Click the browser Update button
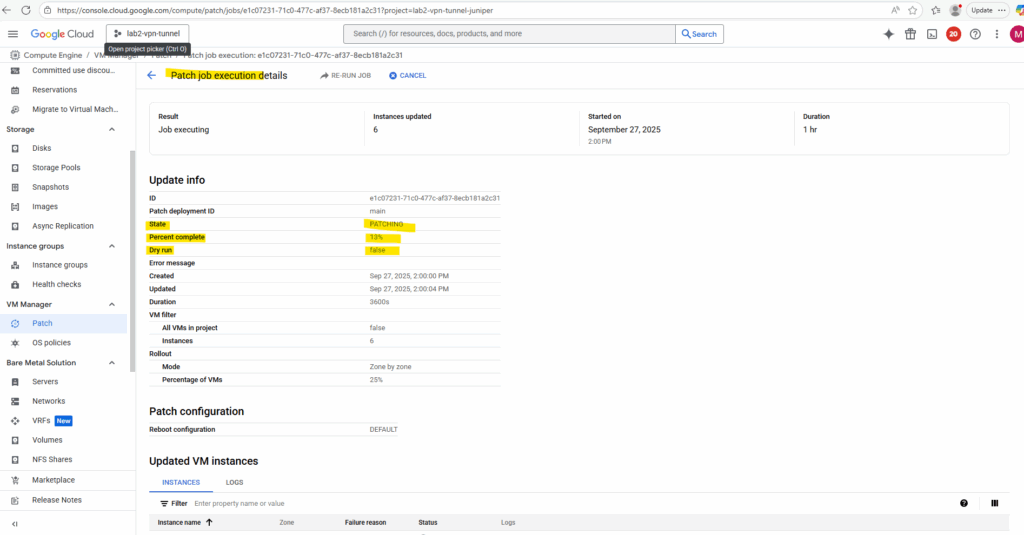The width and height of the screenshot is (1024, 535). (982, 10)
